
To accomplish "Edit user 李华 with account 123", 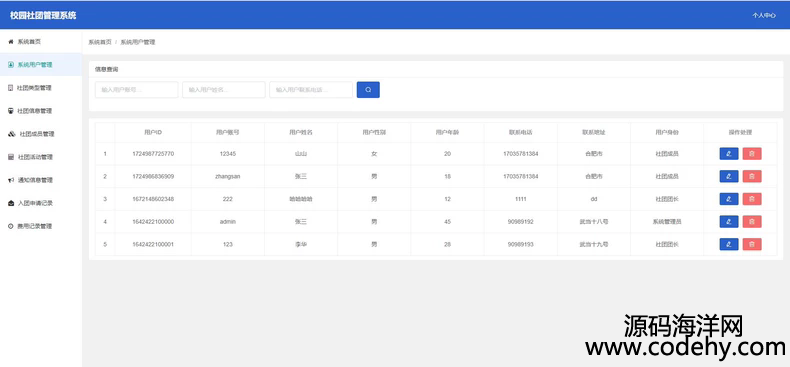I will (x=729, y=244).
